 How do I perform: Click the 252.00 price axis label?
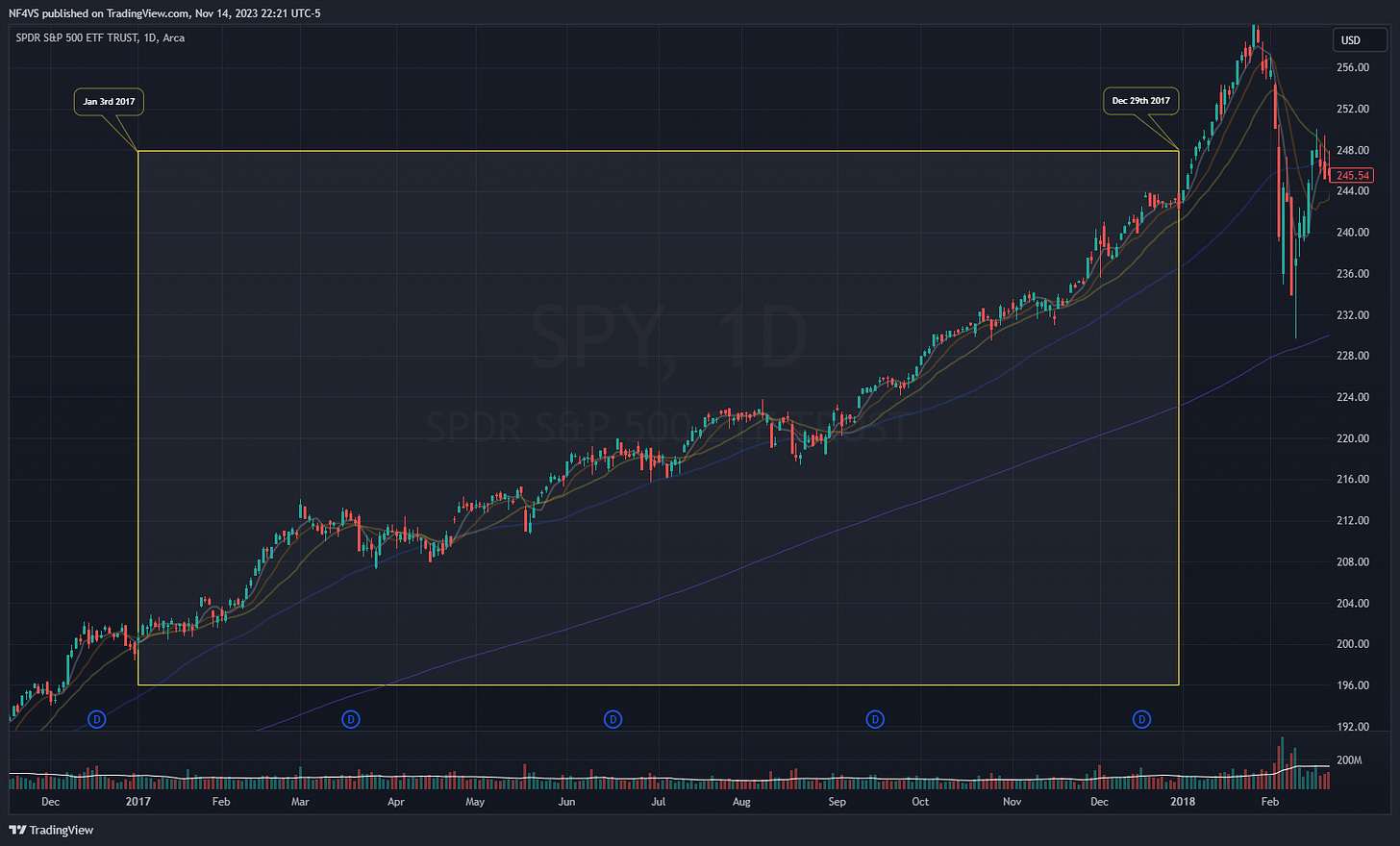(x=1352, y=110)
